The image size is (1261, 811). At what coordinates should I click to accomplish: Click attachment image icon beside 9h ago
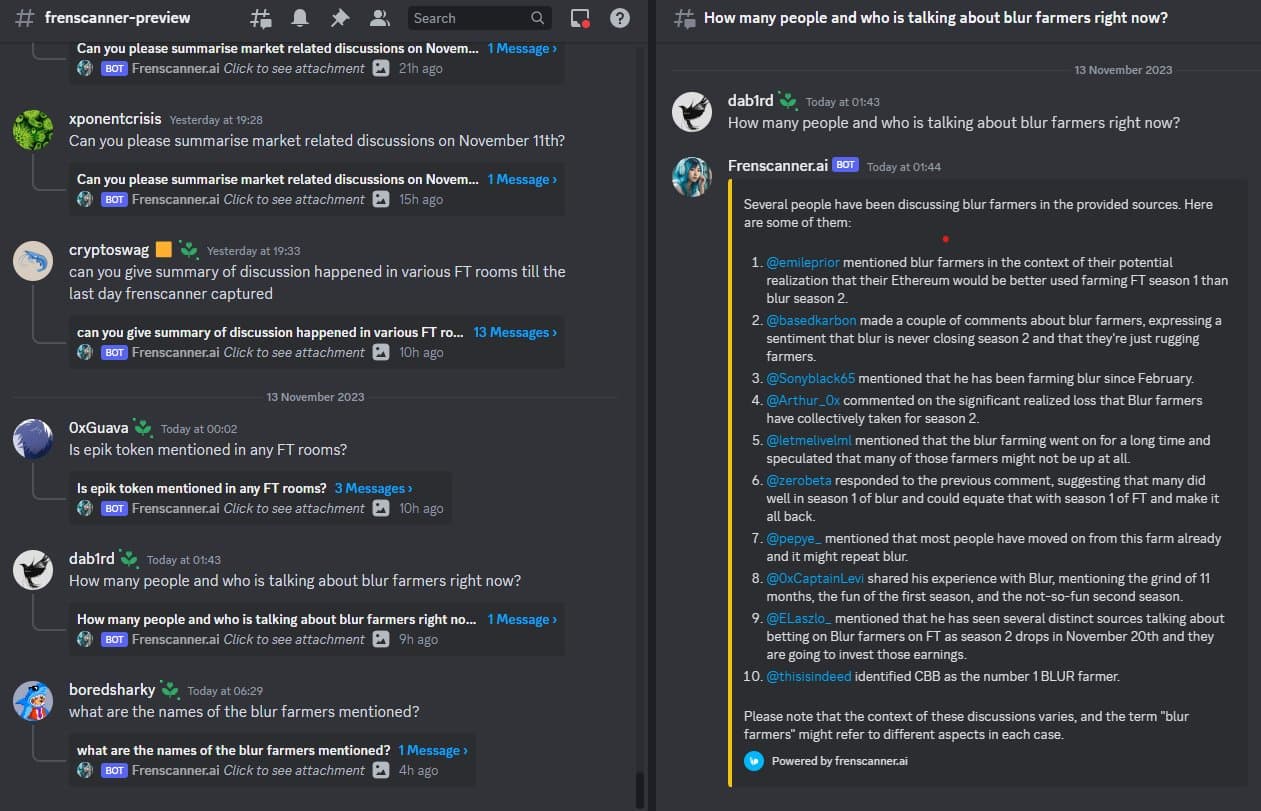click(381, 639)
